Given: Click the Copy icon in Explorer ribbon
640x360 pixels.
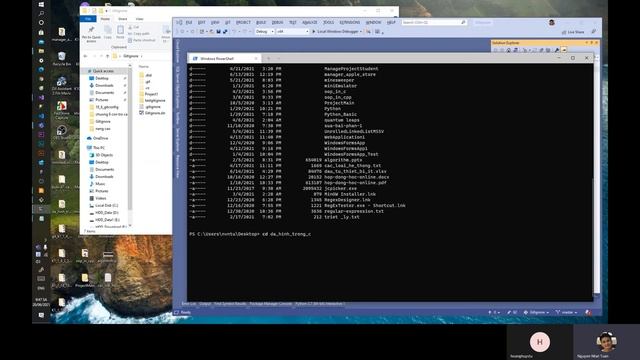Looking at the screenshot, I should [108, 33].
